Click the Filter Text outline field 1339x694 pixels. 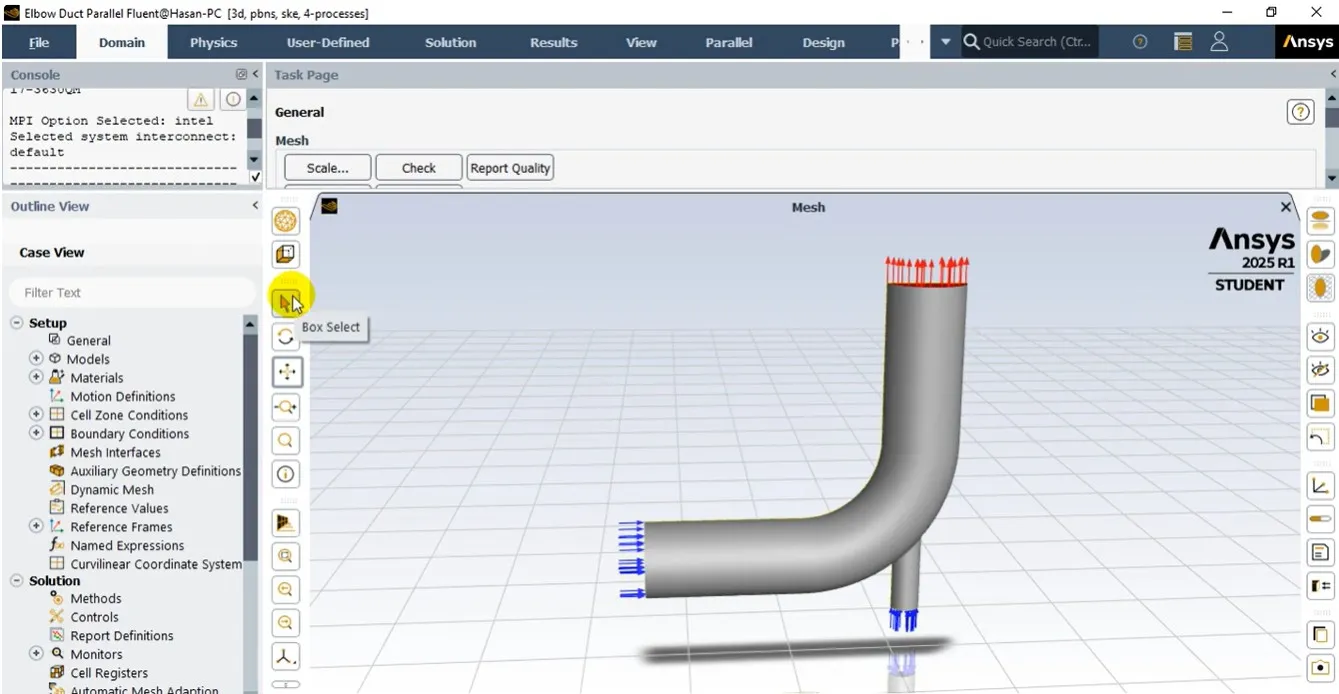coord(132,293)
